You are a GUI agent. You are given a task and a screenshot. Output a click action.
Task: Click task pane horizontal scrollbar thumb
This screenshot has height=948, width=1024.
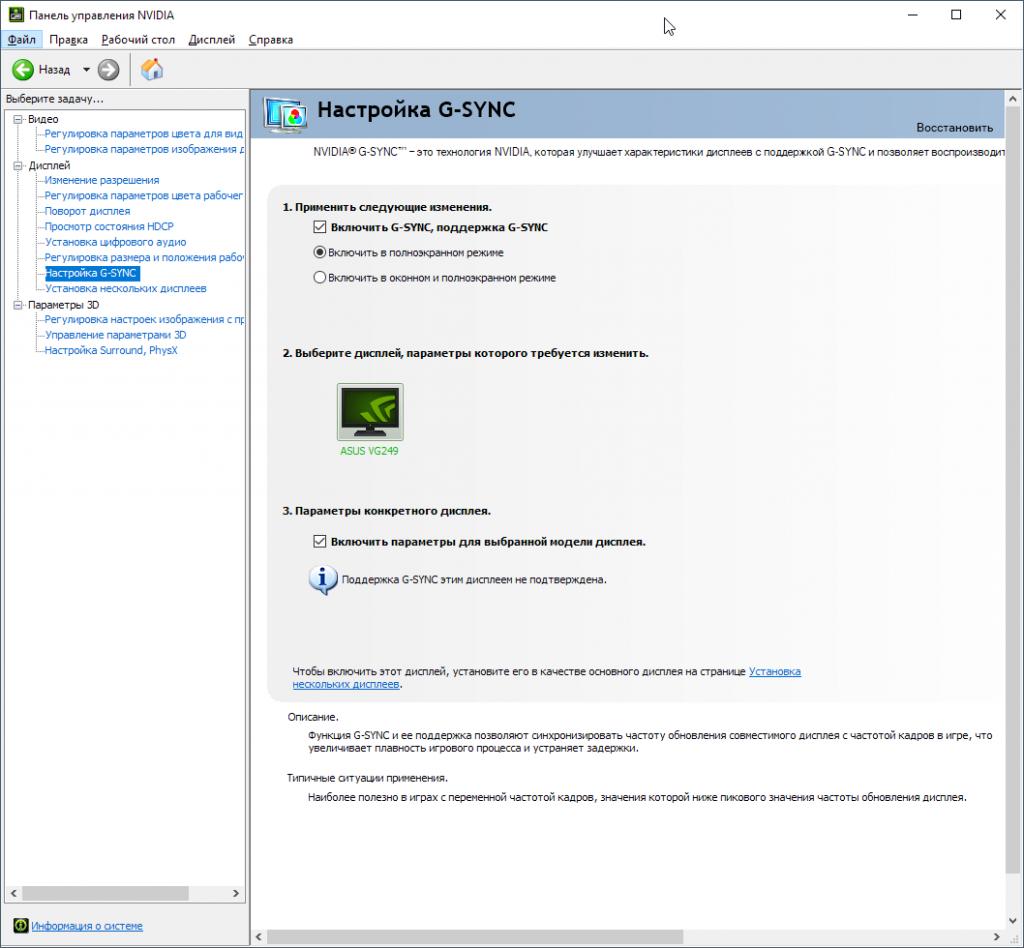105,893
